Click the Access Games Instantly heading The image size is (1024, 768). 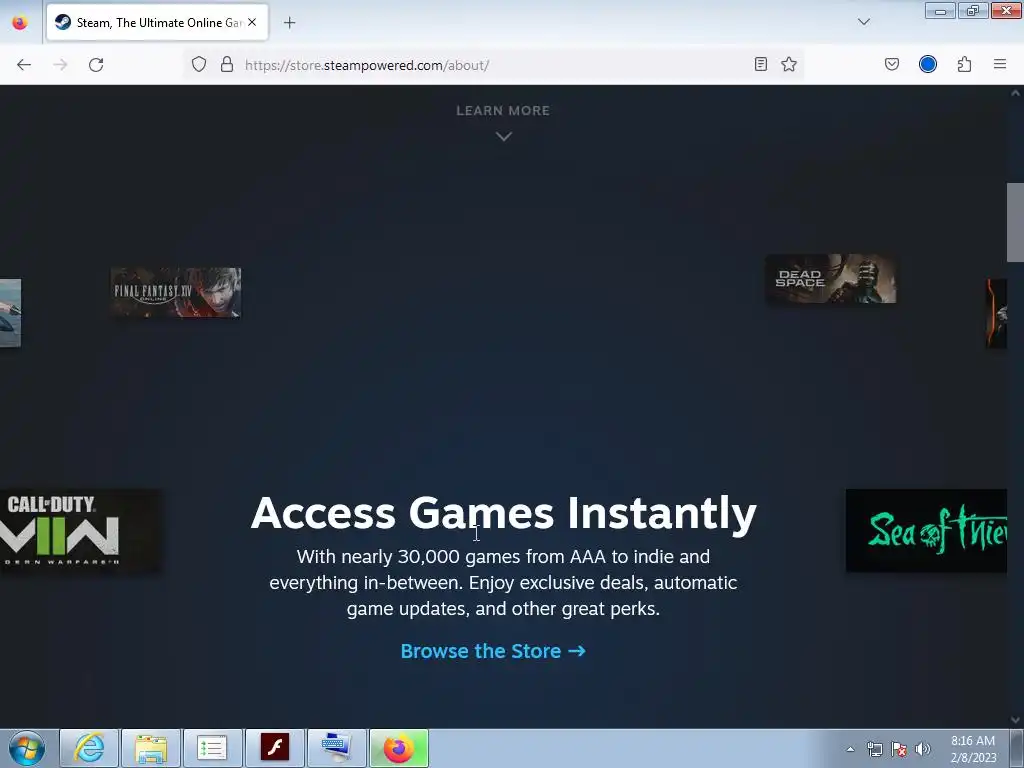pyautogui.click(x=504, y=513)
